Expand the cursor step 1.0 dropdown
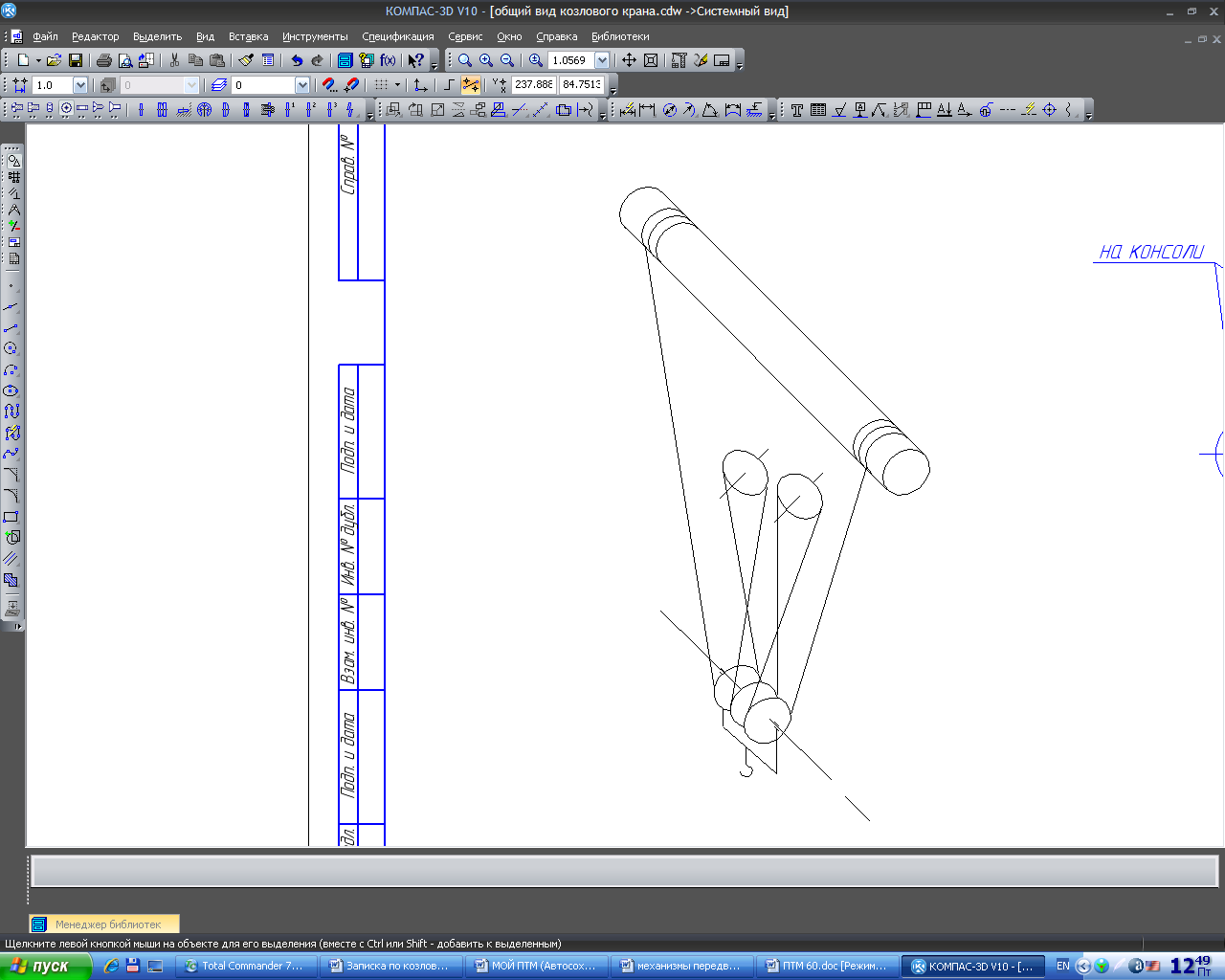Viewport: 1225px width, 980px height. coord(80,85)
